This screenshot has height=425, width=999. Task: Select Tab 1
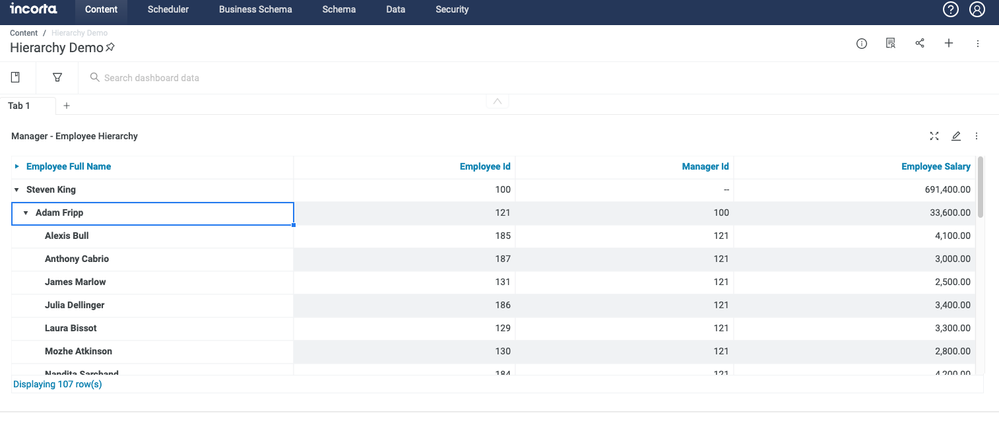click(19, 106)
